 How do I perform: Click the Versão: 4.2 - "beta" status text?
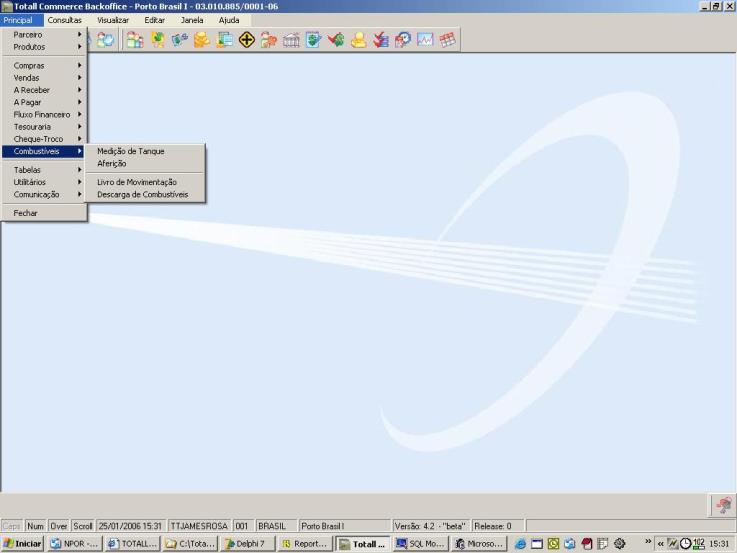pyautogui.click(x=430, y=526)
